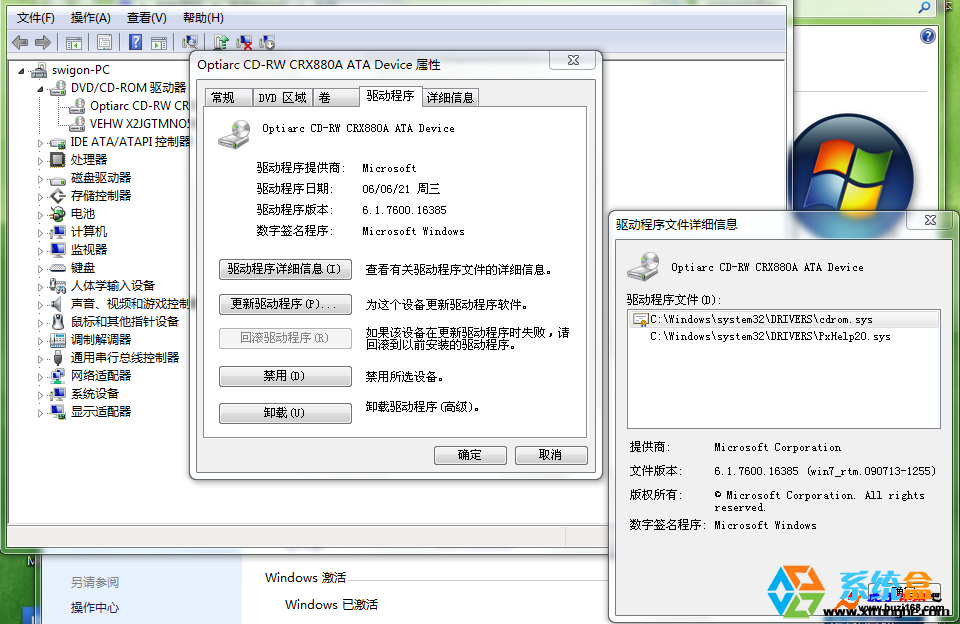960x624 pixels.
Task: Toggle the show/hide action pane toolbar icon
Action: pos(159,42)
